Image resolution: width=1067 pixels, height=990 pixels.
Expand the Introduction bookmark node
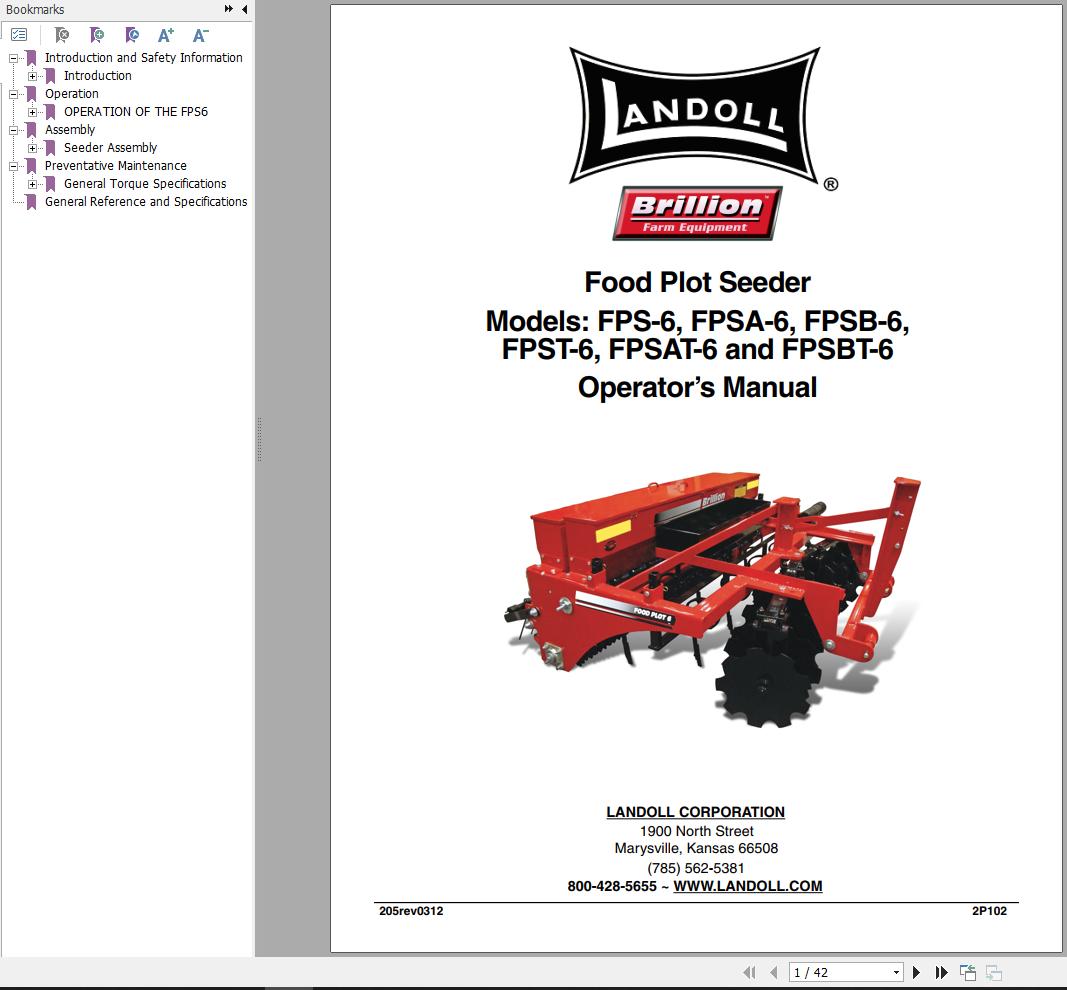tap(32, 76)
